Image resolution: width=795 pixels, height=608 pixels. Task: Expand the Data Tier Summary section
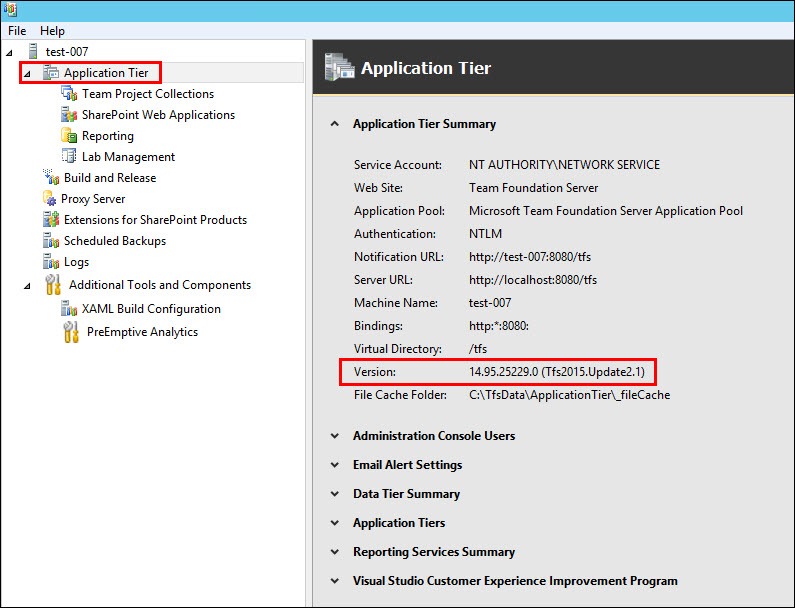pyautogui.click(x=335, y=493)
